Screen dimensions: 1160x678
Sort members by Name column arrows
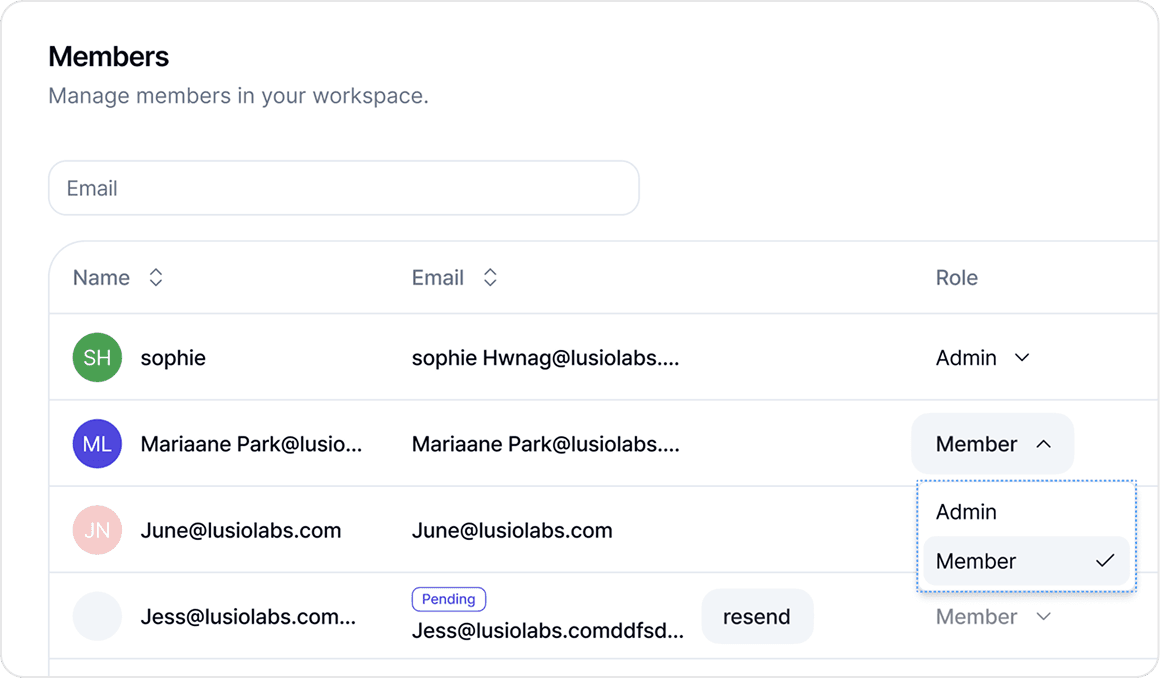pyautogui.click(x=155, y=278)
